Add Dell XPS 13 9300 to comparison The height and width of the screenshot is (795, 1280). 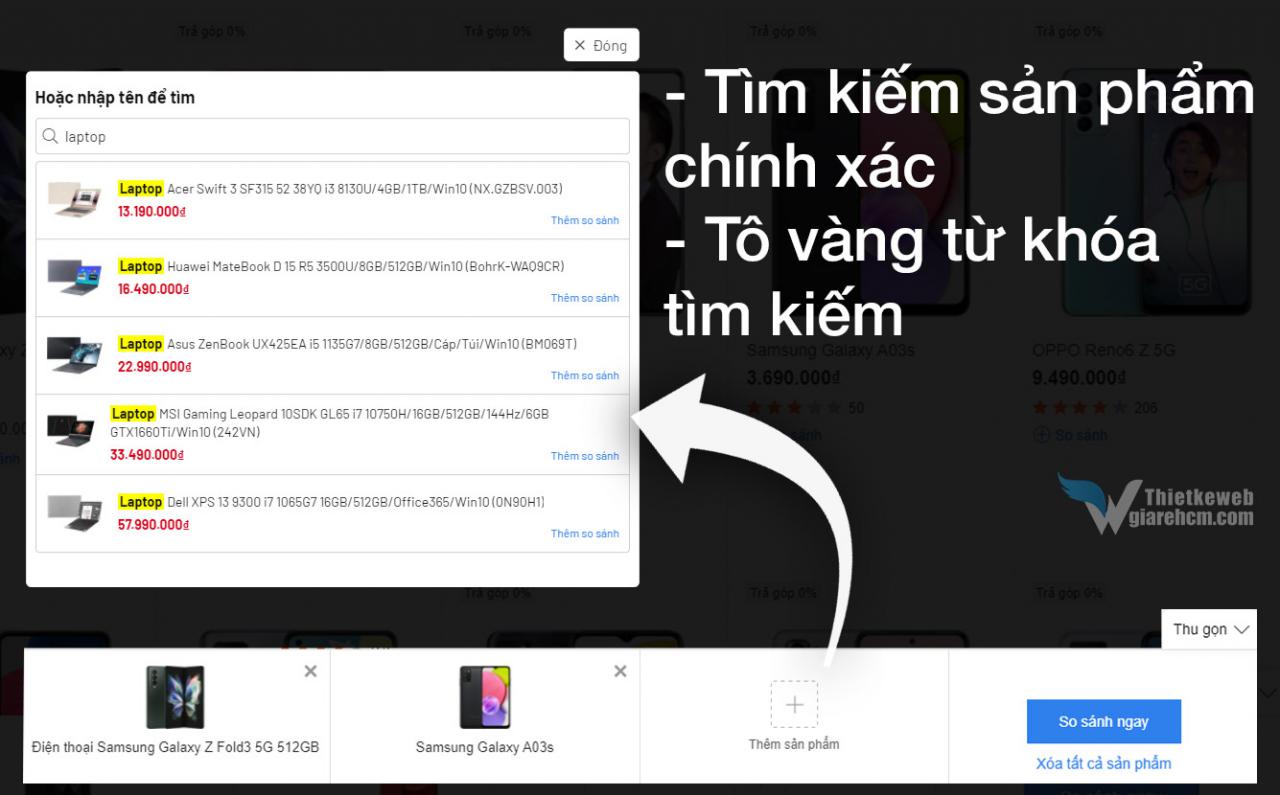tap(584, 534)
